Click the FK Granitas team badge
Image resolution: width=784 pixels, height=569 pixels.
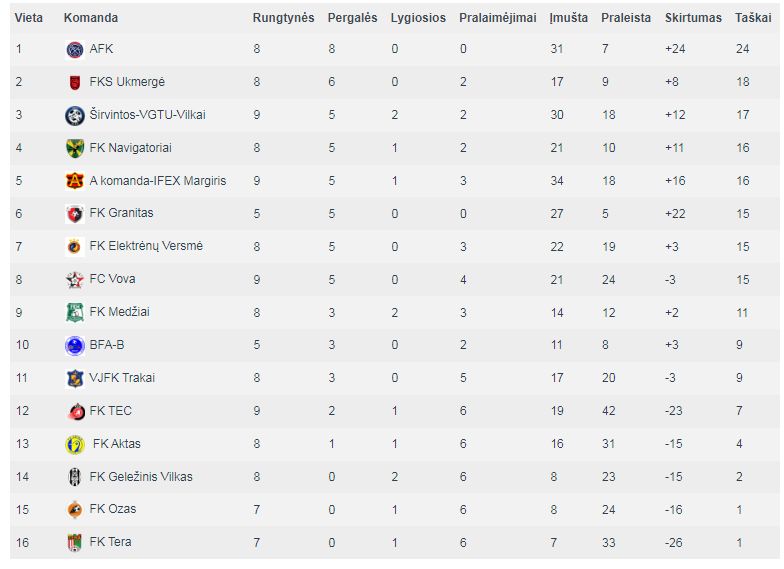(x=74, y=214)
